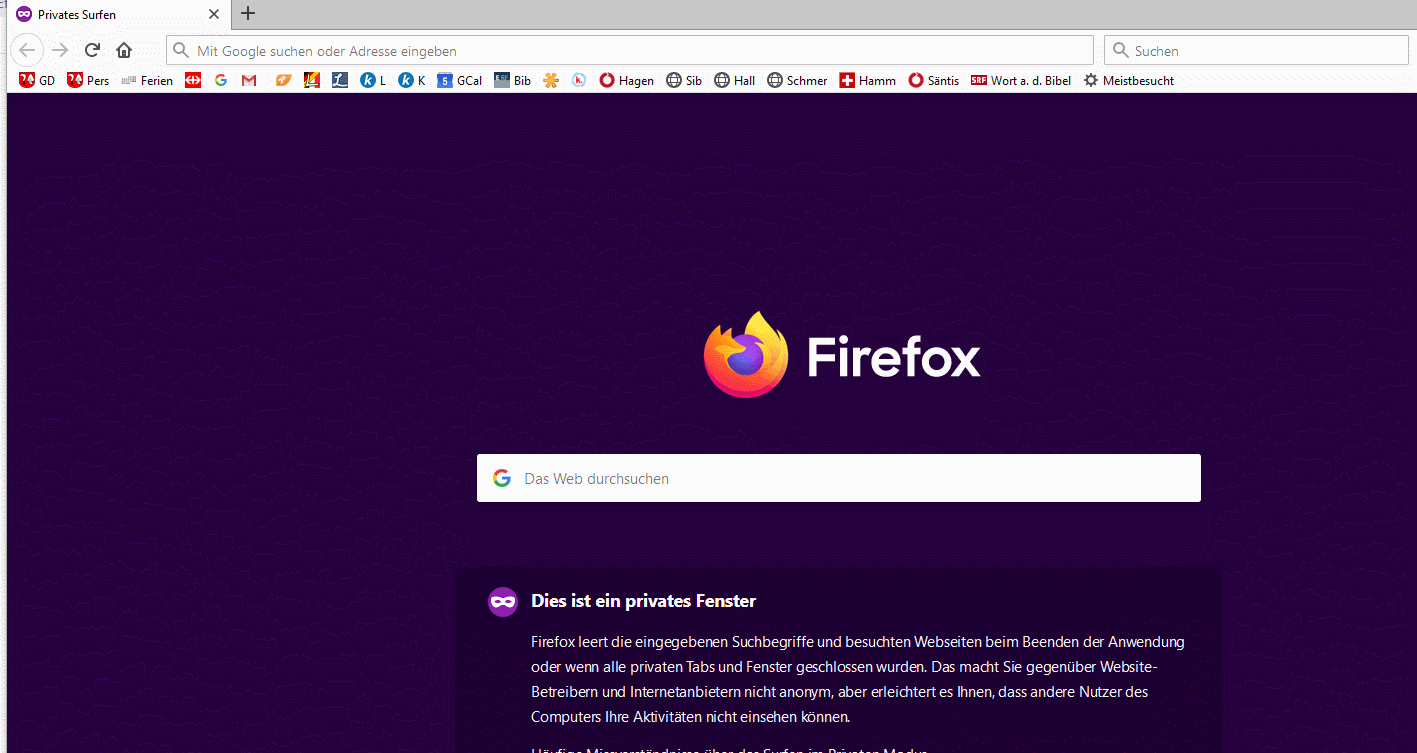Click the private mask icon beside heading

(502, 601)
